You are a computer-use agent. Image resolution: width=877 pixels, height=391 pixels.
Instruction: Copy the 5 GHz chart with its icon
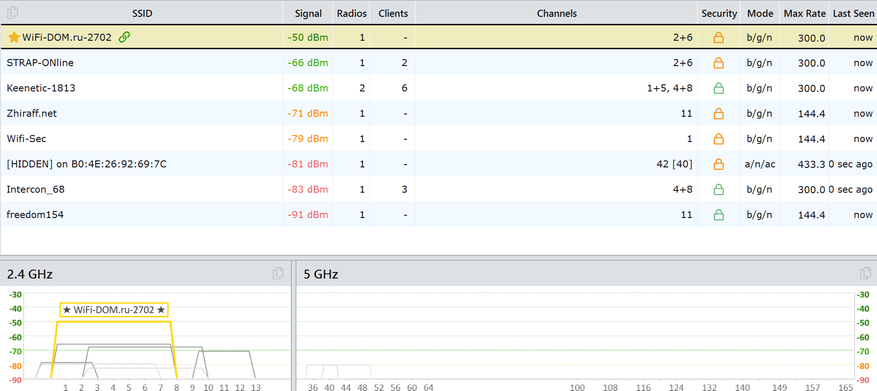(x=865, y=274)
